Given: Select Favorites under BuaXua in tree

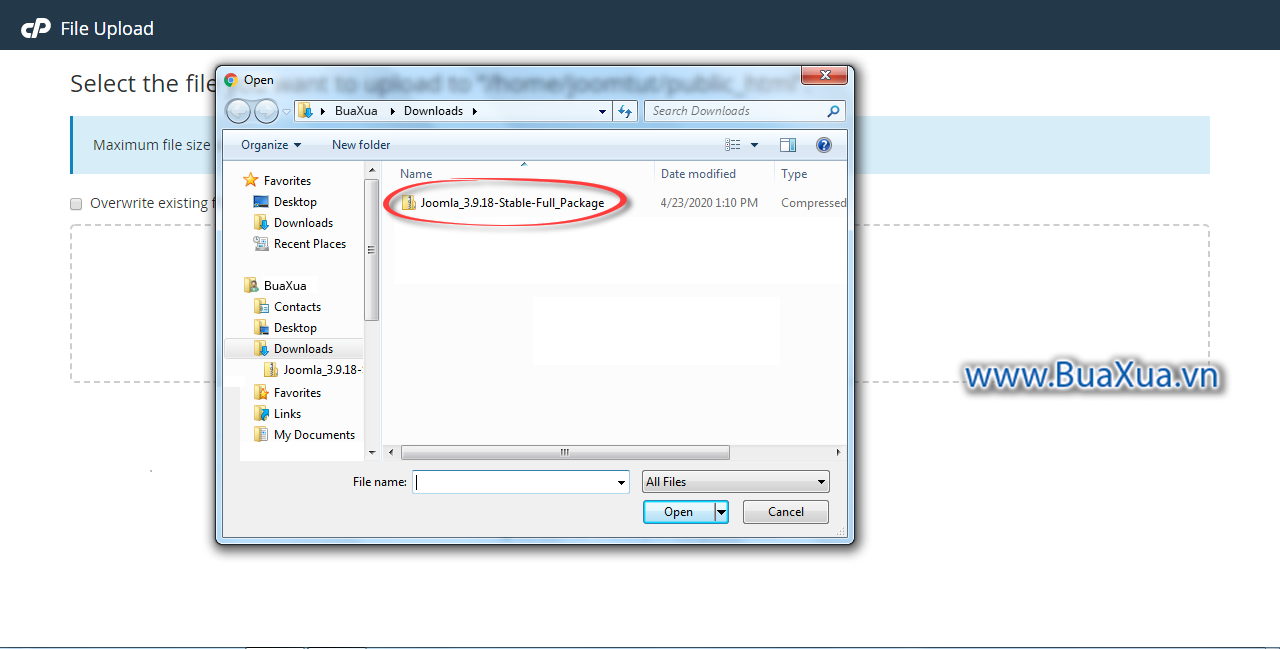Looking at the screenshot, I should (297, 393).
